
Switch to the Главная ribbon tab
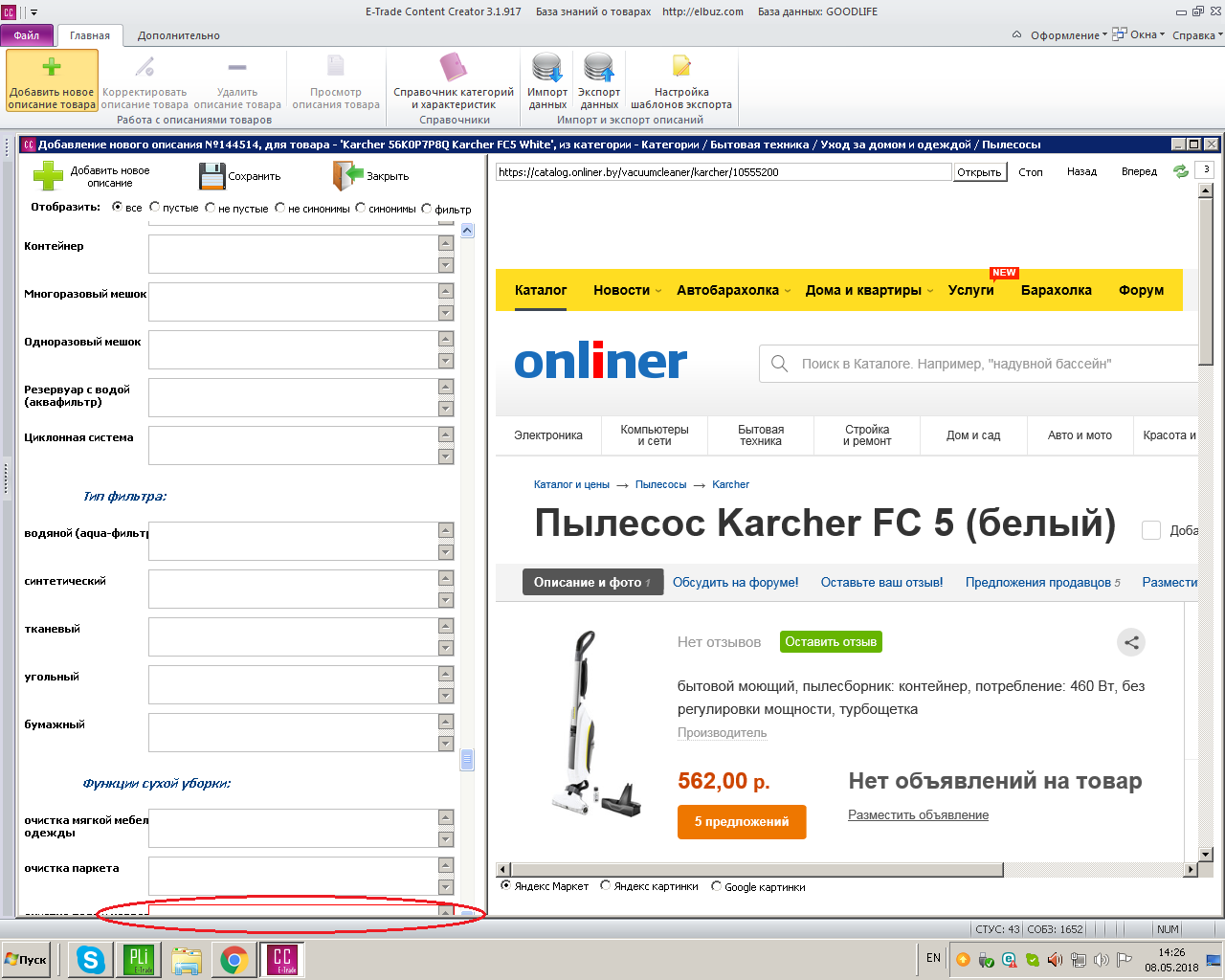(90, 35)
